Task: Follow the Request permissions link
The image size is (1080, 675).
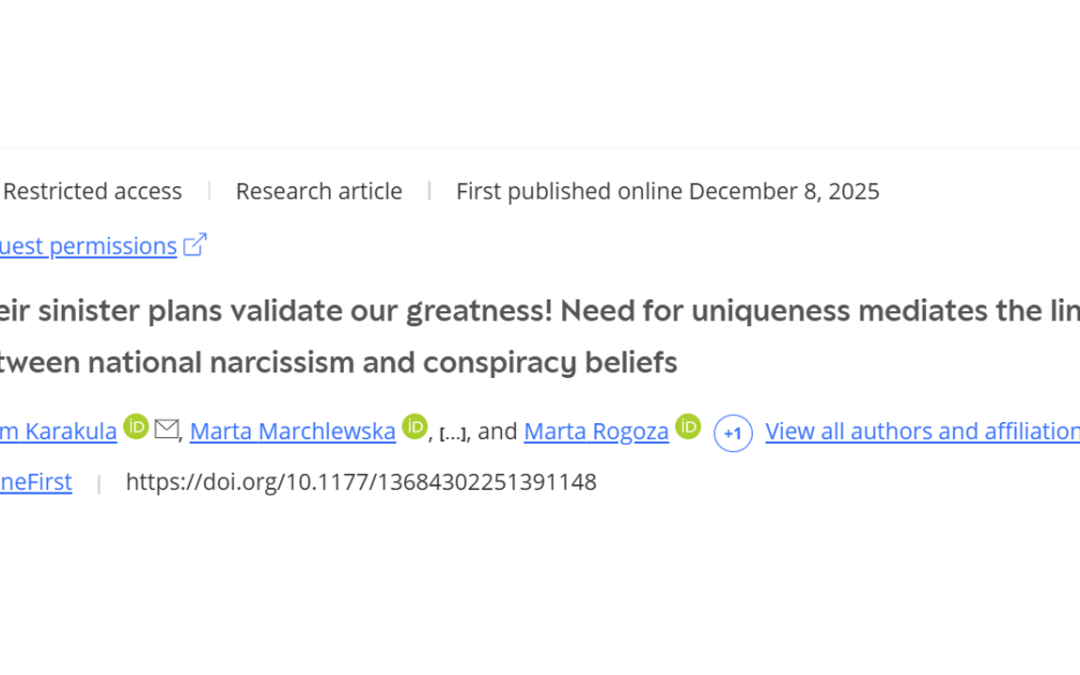Action: (88, 245)
